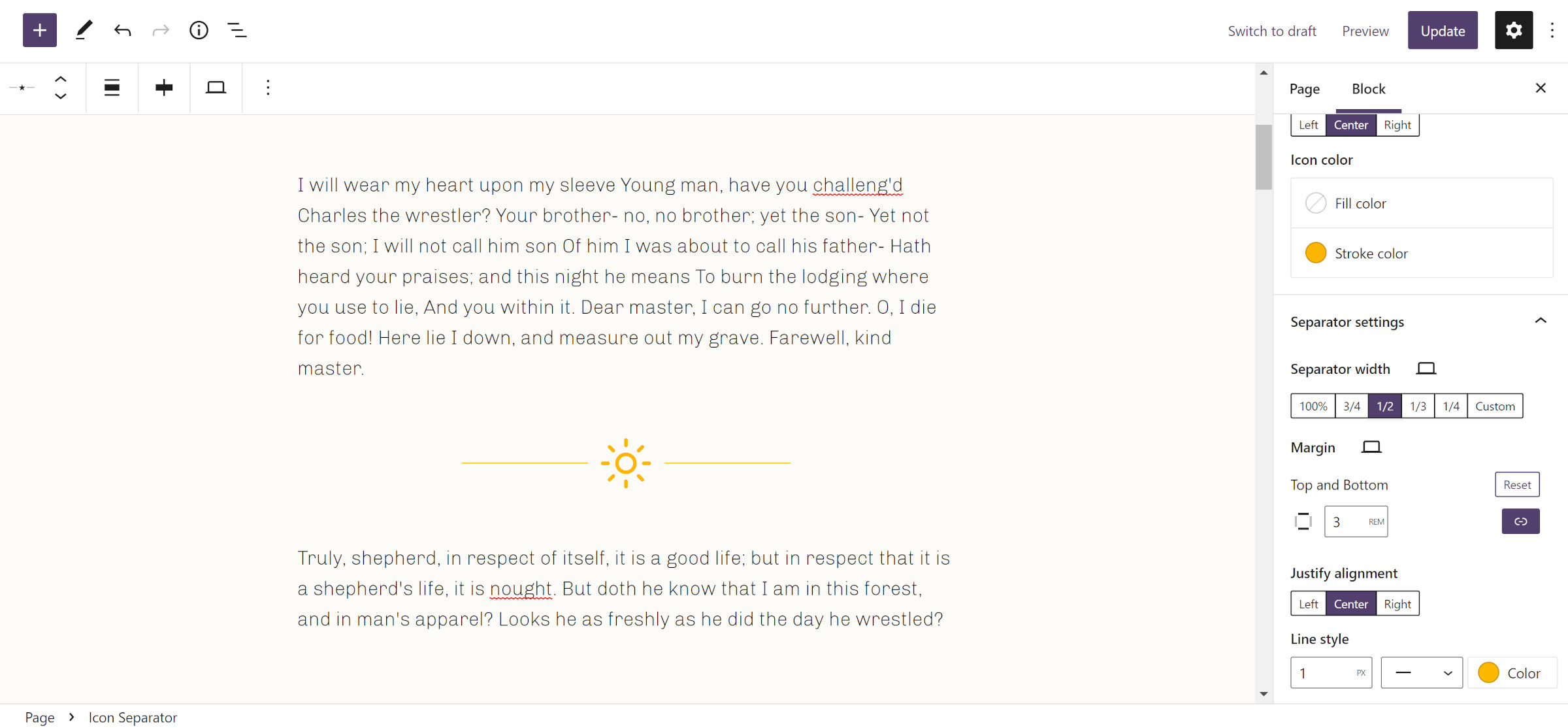Image resolution: width=1568 pixels, height=728 pixels.
Task: Select Right justify alignment
Action: [1397, 603]
